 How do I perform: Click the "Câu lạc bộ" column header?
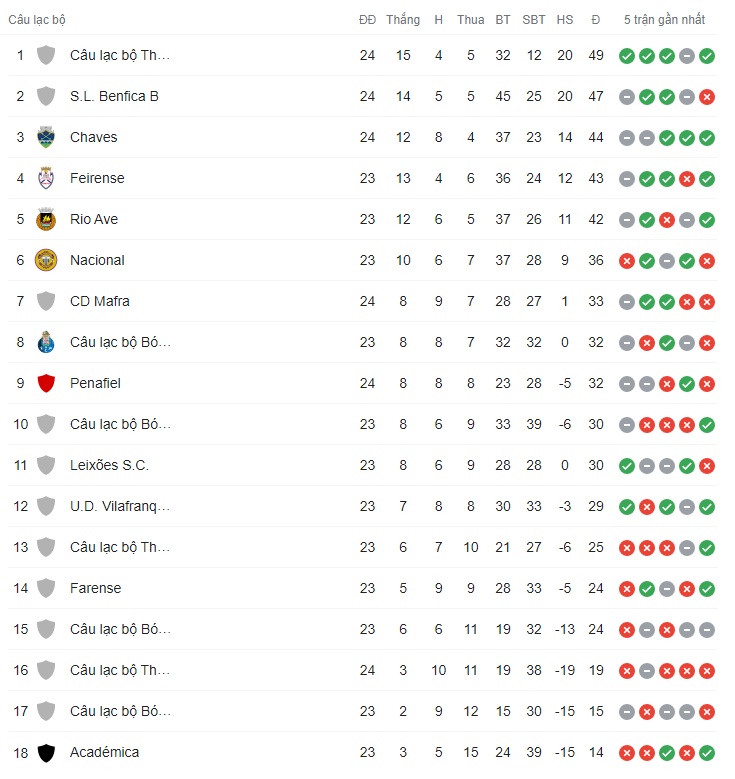[37, 19]
